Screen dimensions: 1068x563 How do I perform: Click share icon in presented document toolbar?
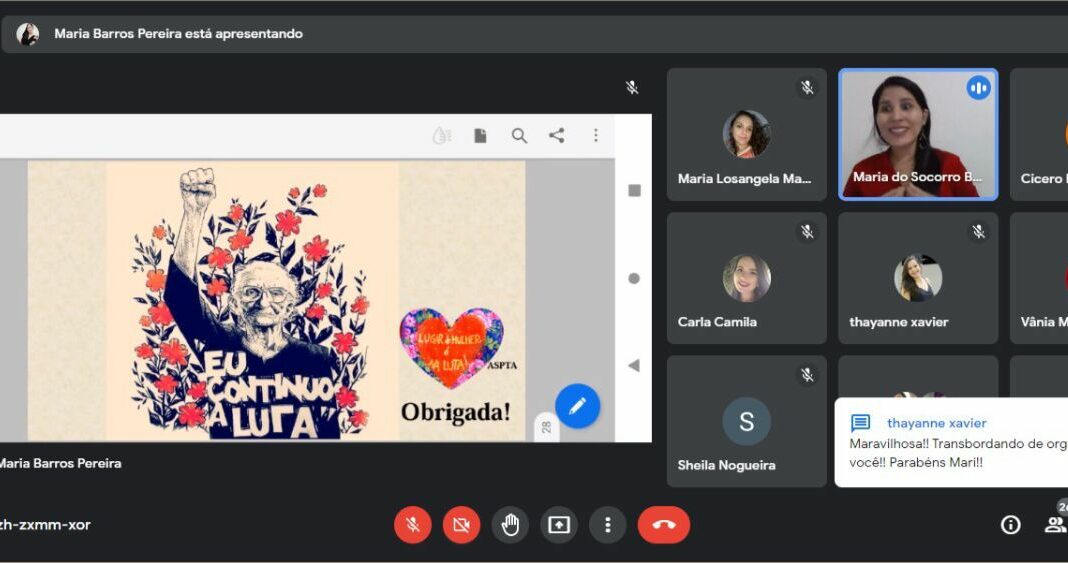(556, 135)
